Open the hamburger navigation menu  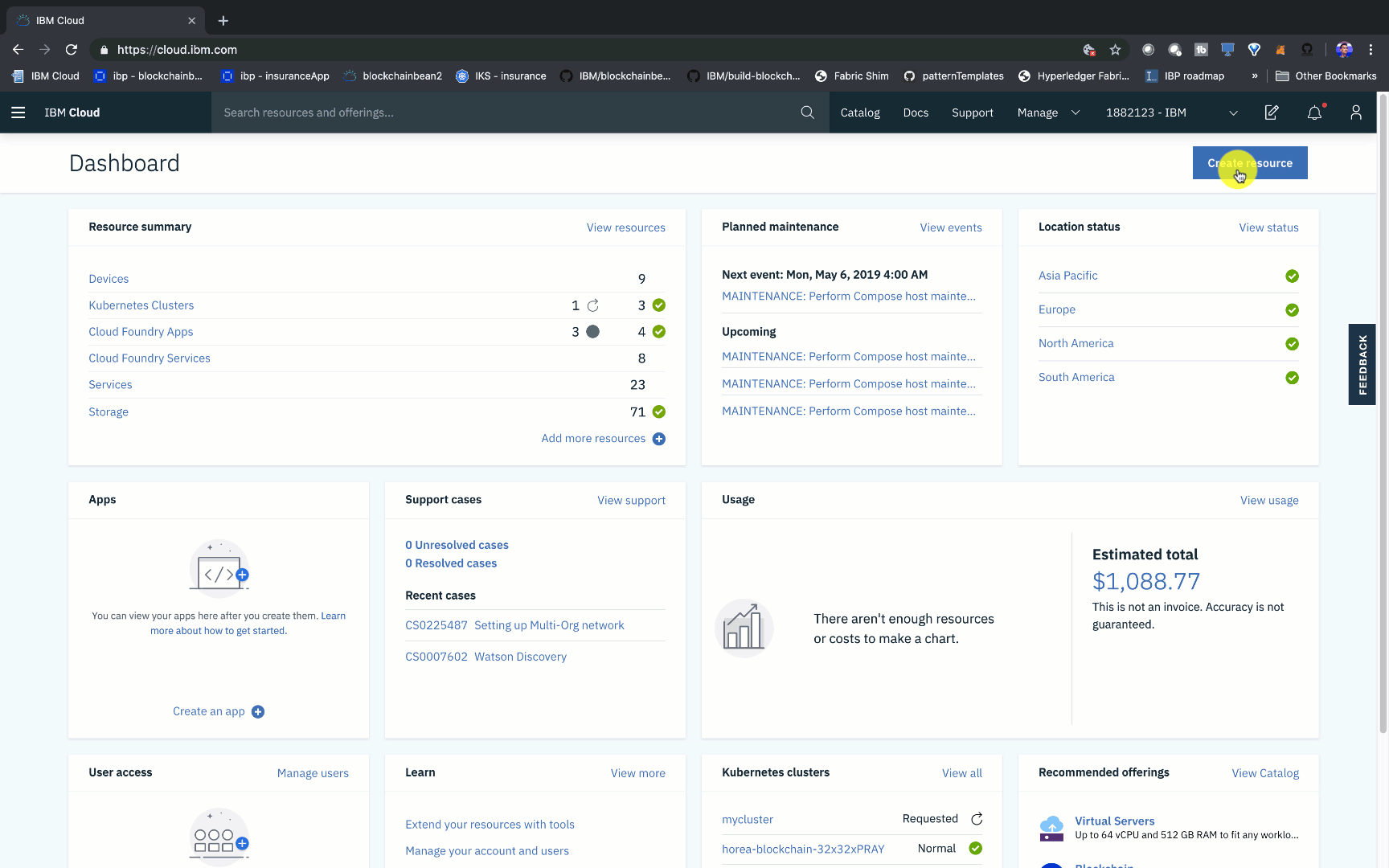[x=18, y=113]
